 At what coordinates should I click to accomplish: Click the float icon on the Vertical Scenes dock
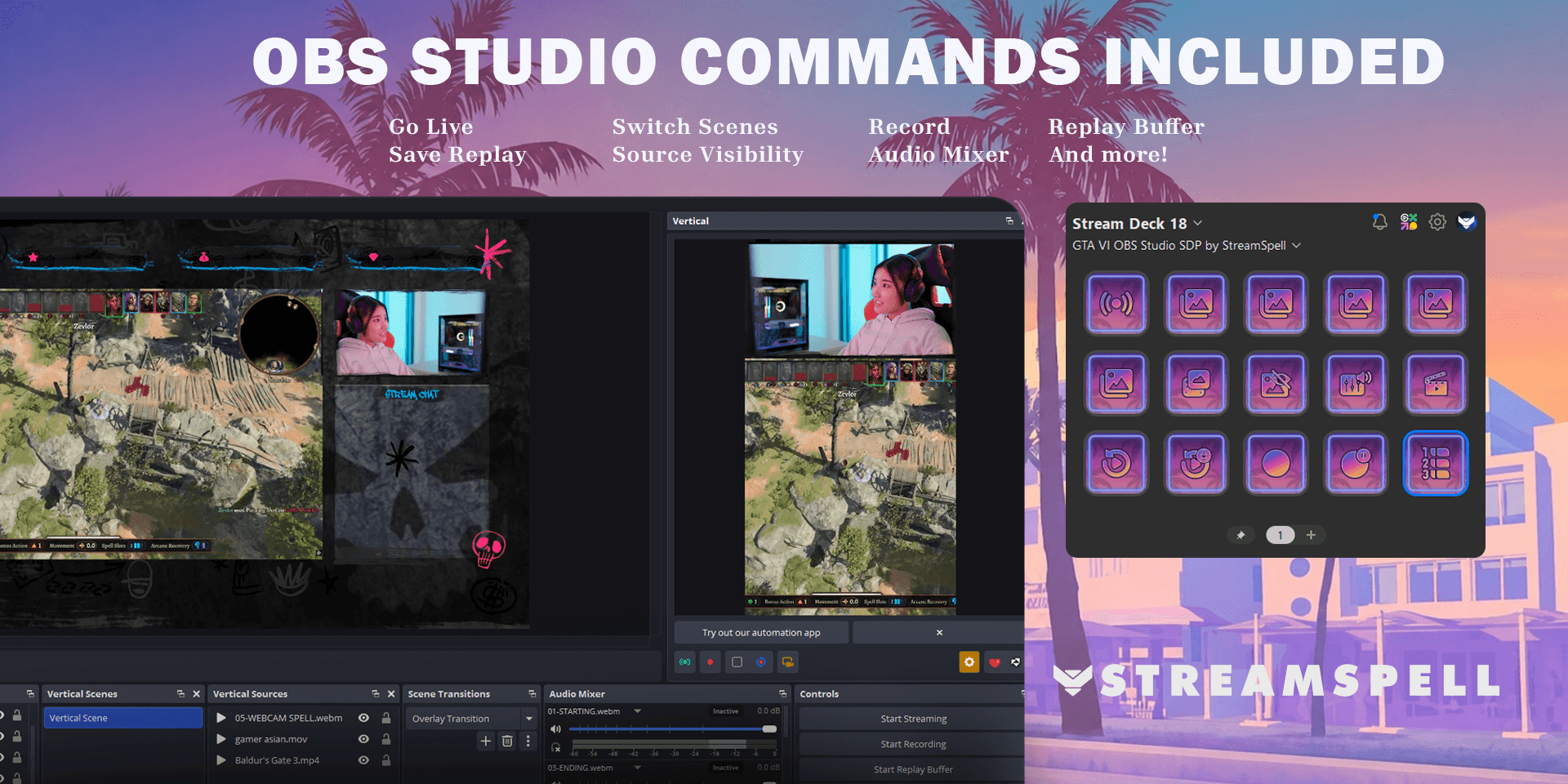(180, 693)
